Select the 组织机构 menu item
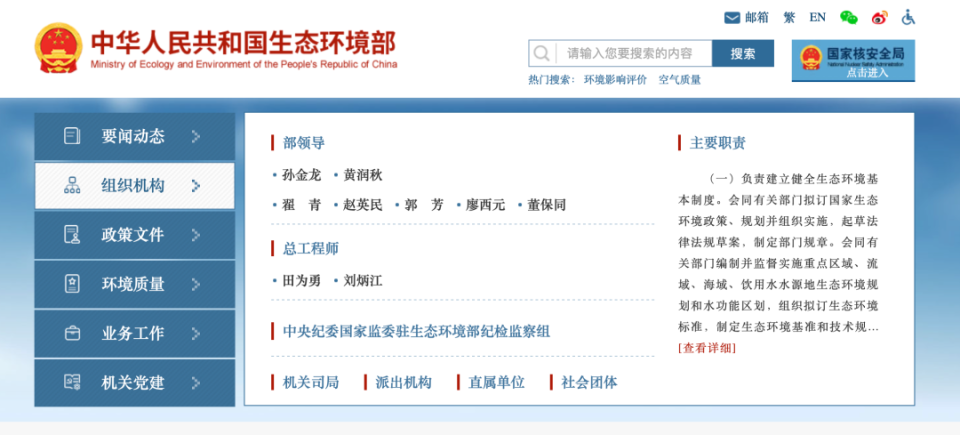Screen dimensions: 960x435 [135, 186]
